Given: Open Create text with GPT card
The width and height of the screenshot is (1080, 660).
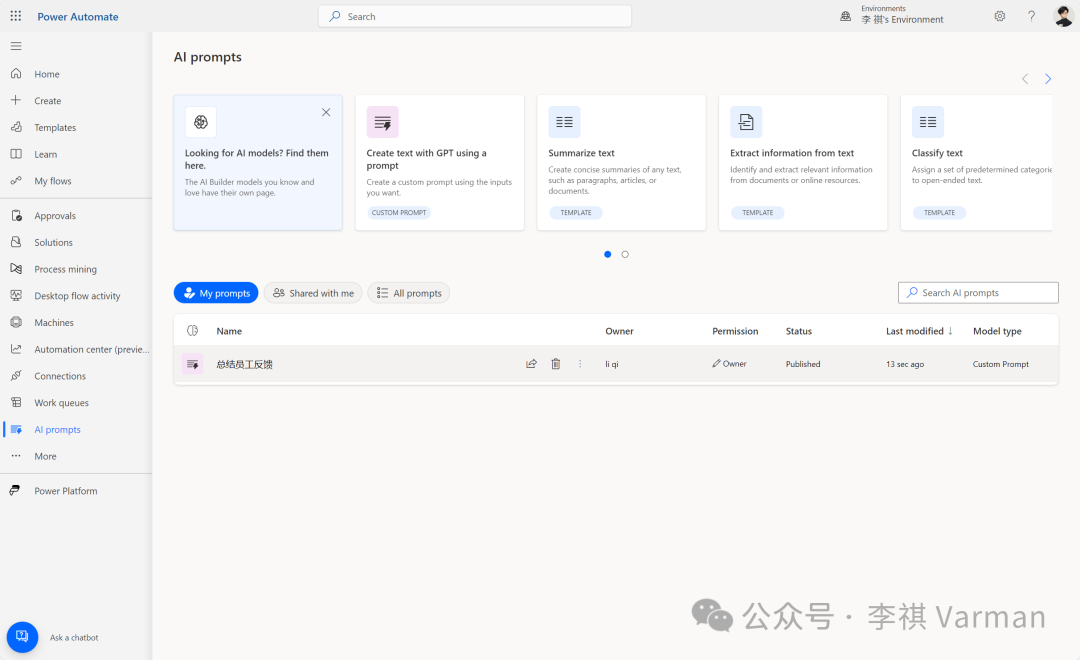Looking at the screenshot, I should pyautogui.click(x=439, y=163).
